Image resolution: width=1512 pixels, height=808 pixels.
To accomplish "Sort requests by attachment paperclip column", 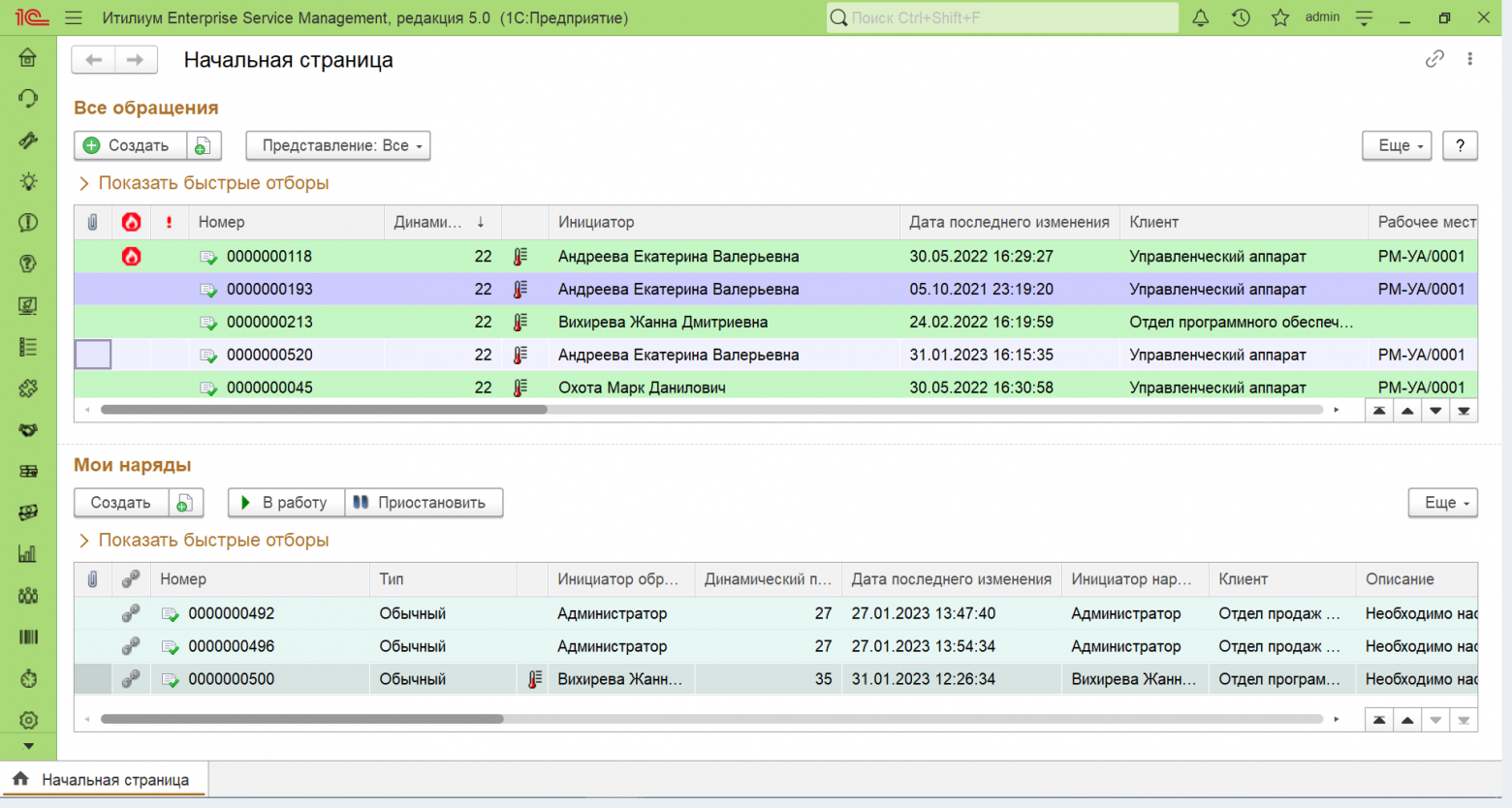I will click(92, 222).
